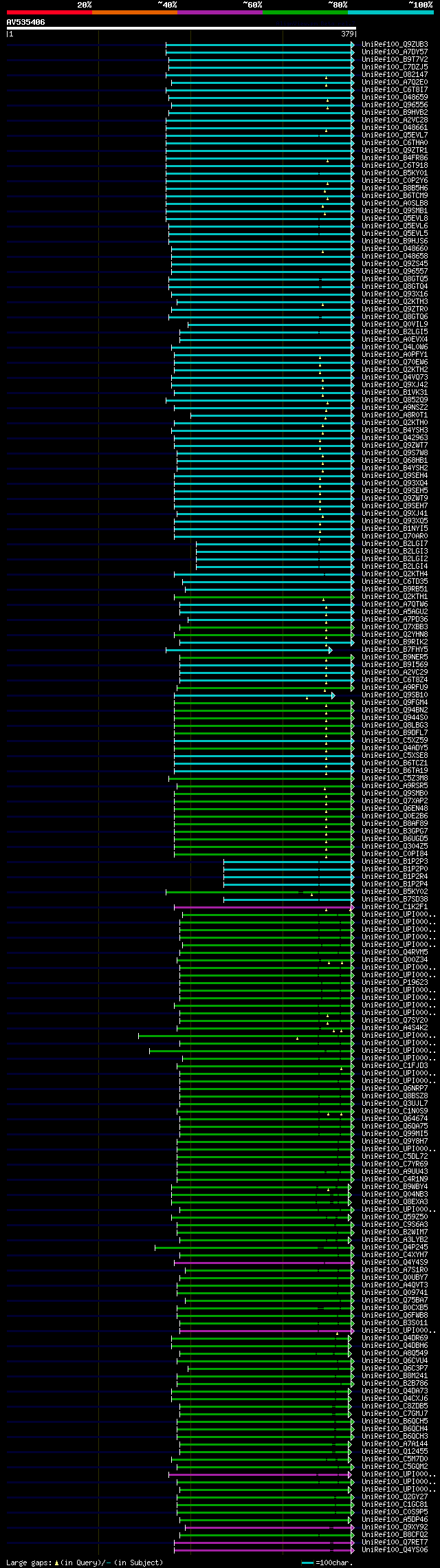Image resolution: width=440 pixels, height=1568 pixels.
Task: Click the orange ~40% identity legend bar
Action: pyautogui.click(x=135, y=12)
